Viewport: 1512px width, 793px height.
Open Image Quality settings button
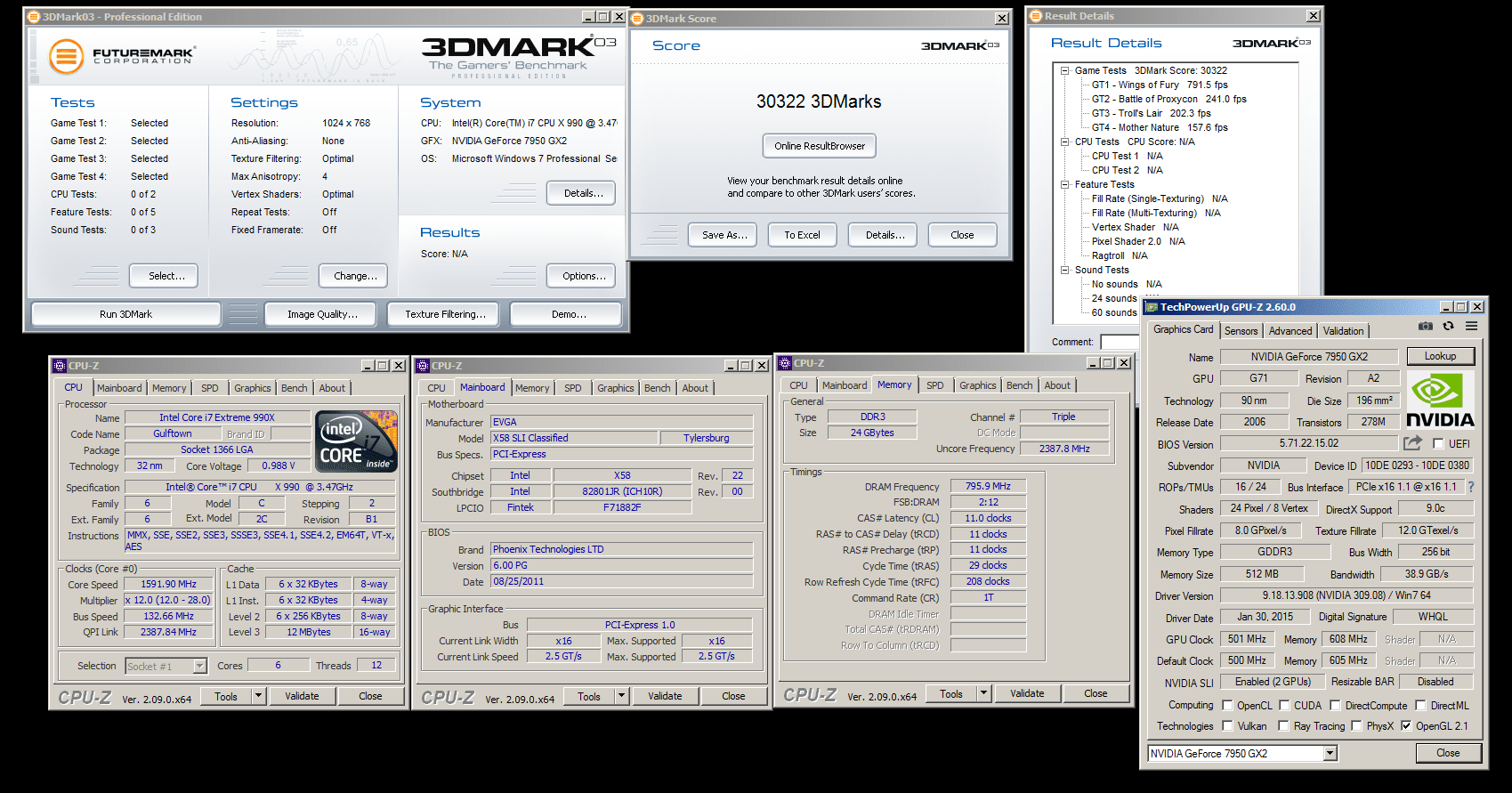[x=322, y=314]
